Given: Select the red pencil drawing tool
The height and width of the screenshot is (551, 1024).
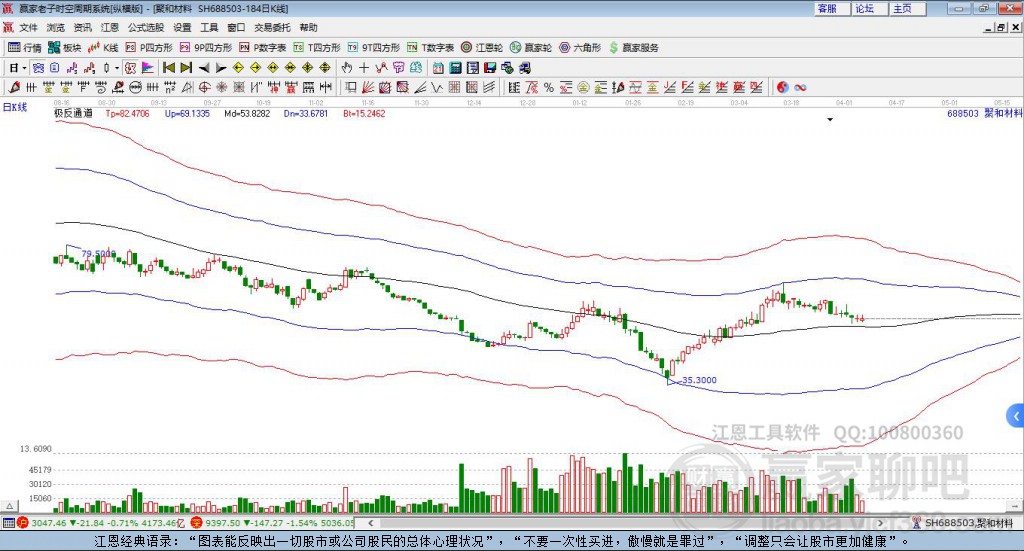Looking at the screenshot, I should (x=13, y=87).
